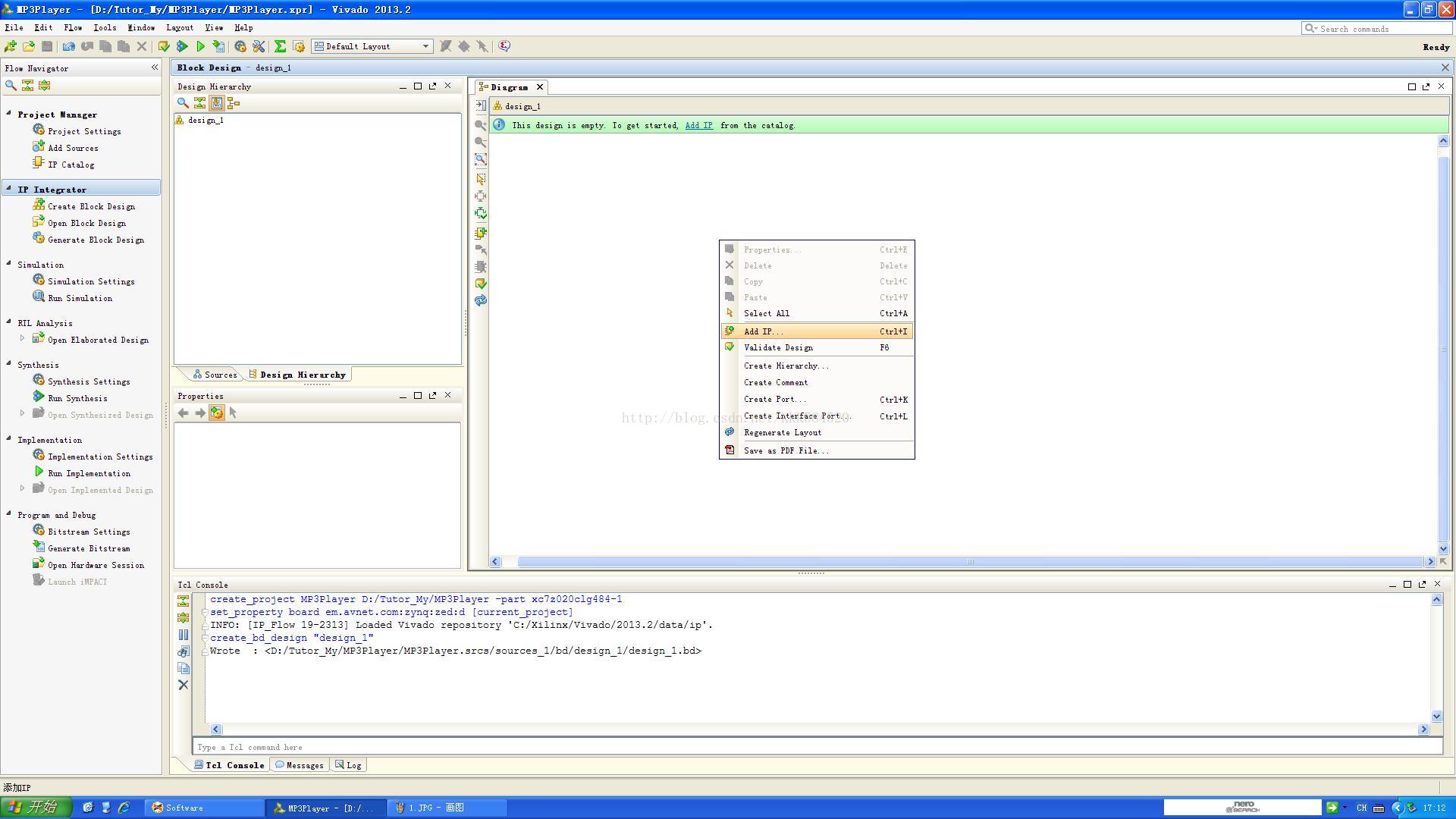Click the Search commands field

pyautogui.click(x=1377, y=28)
